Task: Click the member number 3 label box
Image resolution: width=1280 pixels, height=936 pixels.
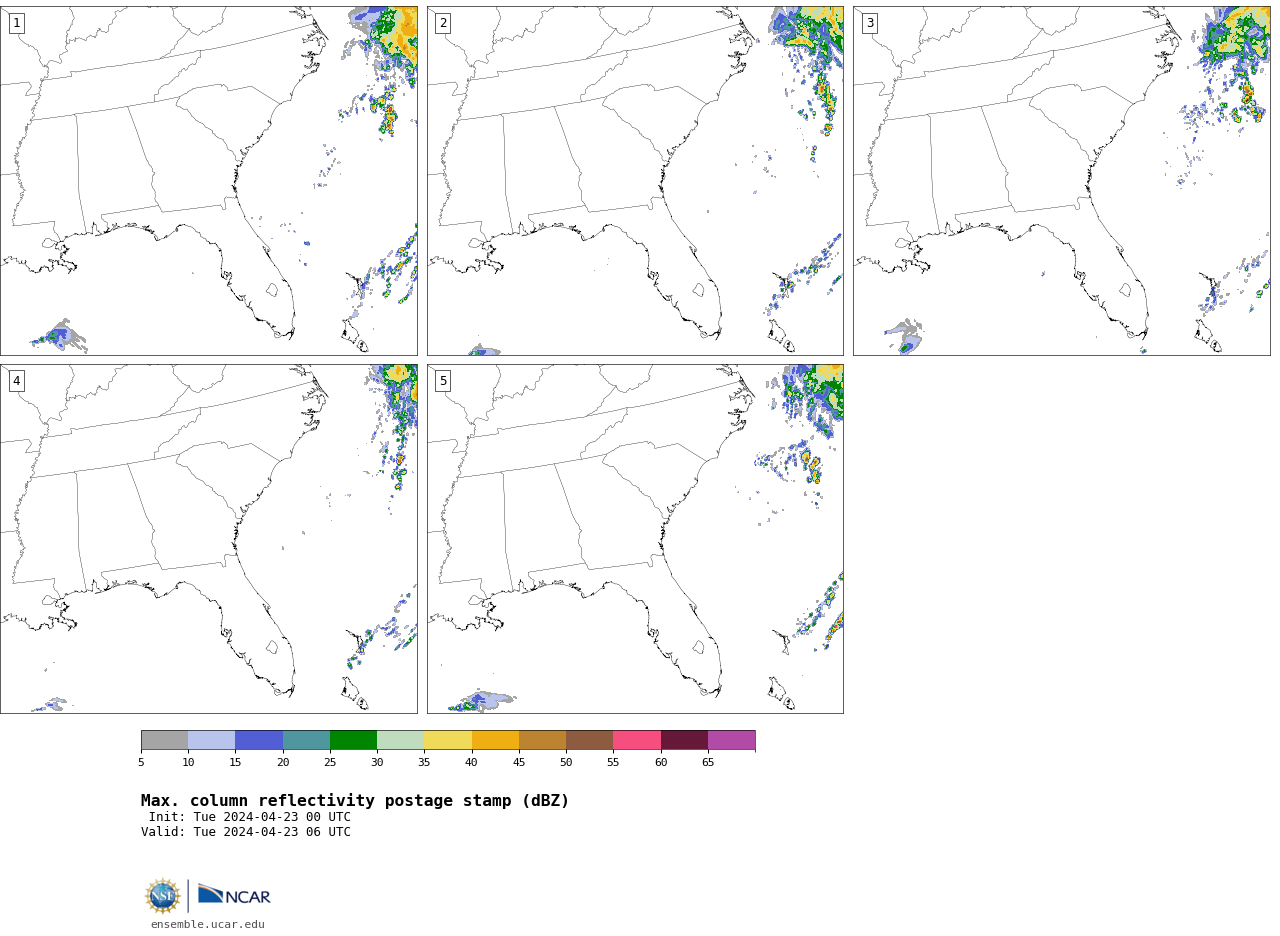Action: (x=870, y=23)
